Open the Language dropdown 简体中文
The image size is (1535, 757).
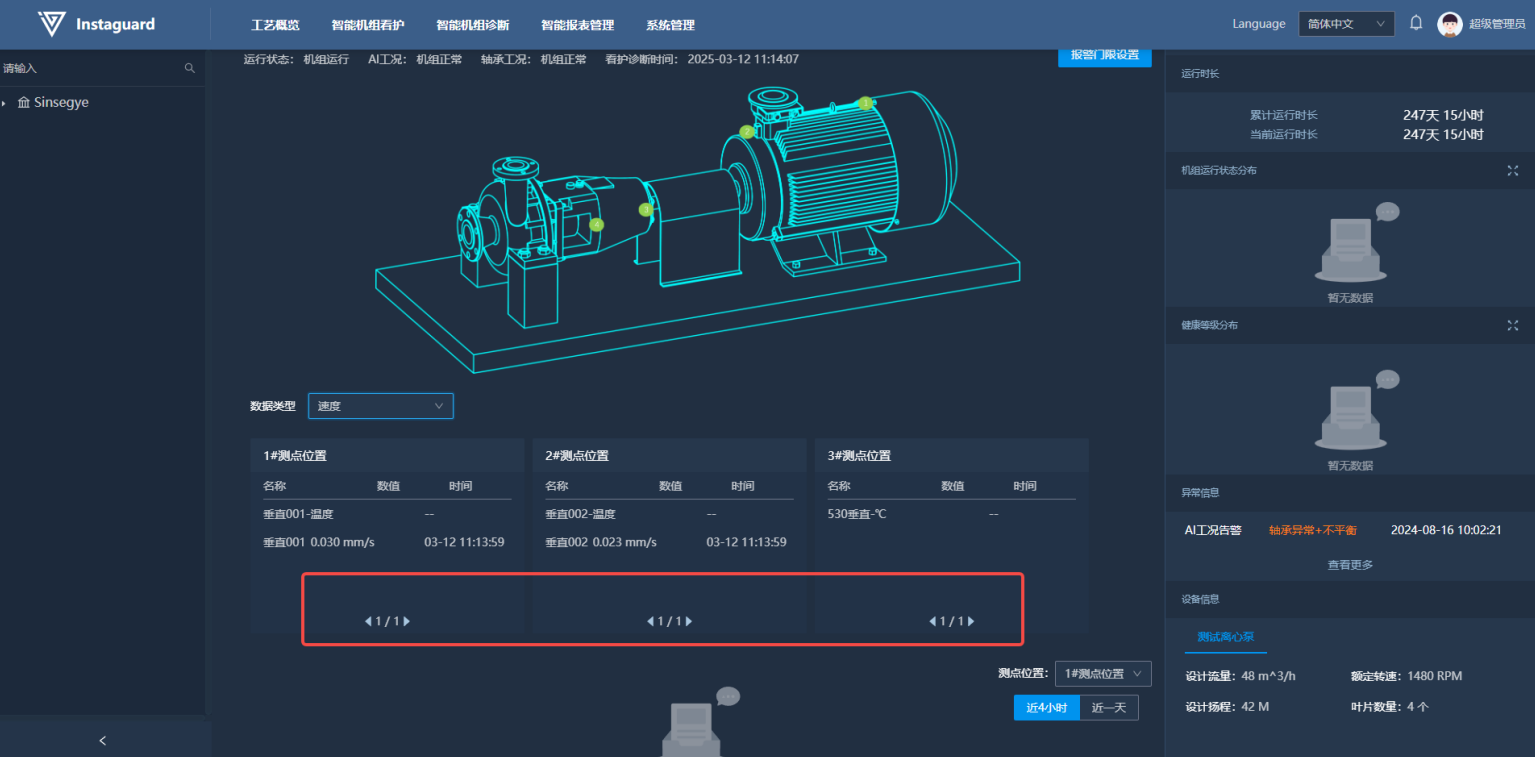[1346, 24]
